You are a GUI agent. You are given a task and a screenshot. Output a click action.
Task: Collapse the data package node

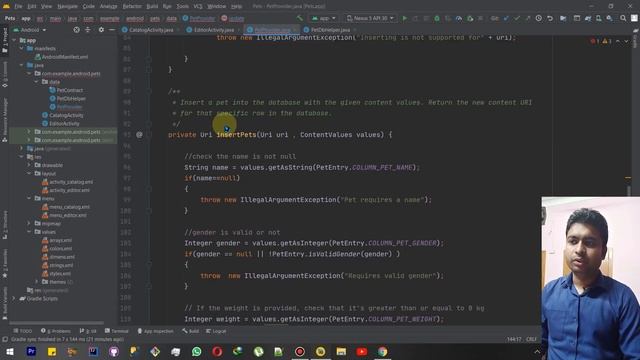pos(36,82)
